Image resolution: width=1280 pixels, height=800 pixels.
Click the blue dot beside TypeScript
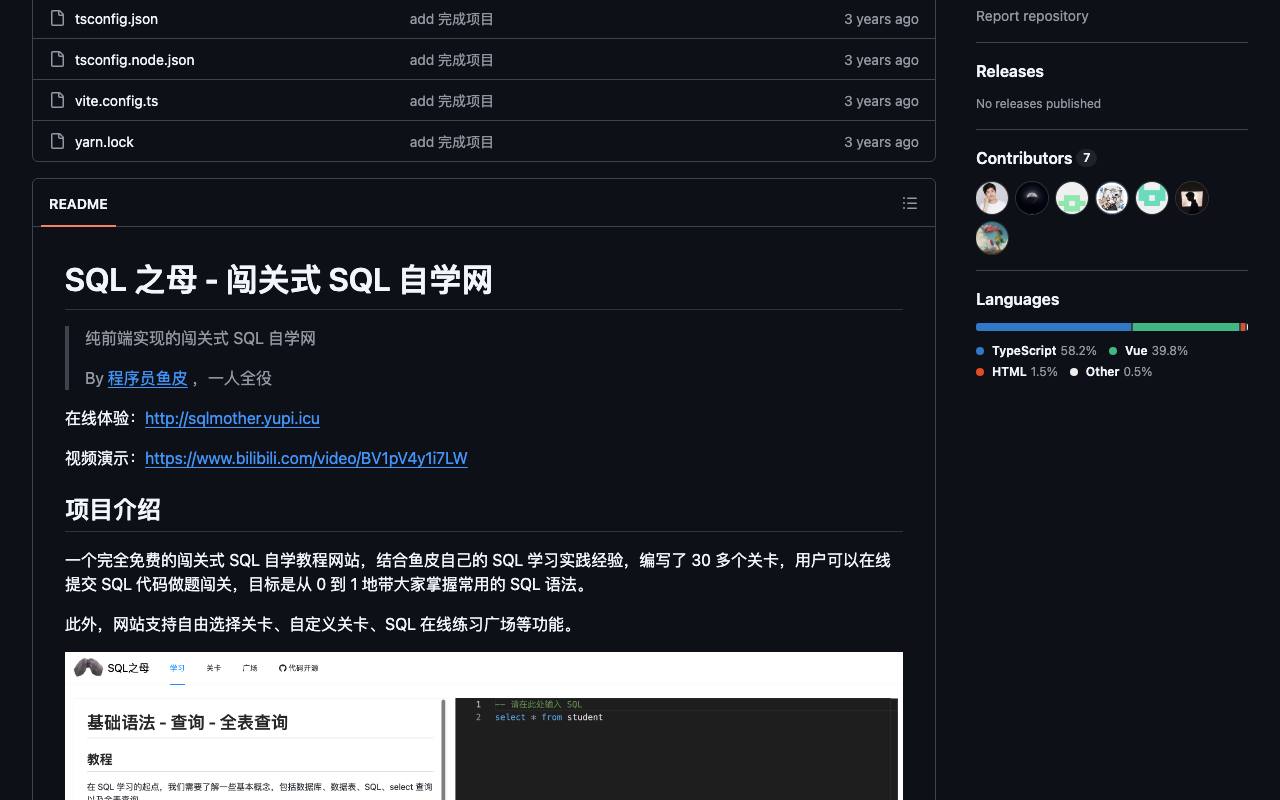pyautogui.click(x=980, y=351)
